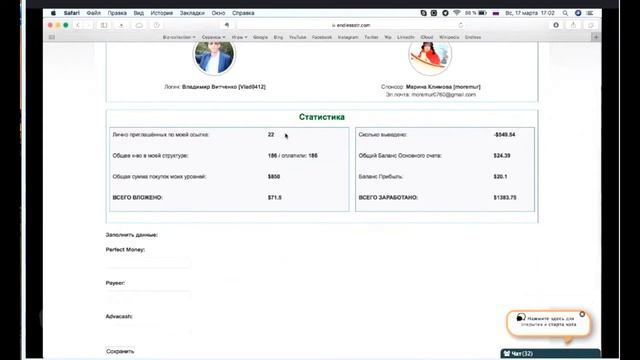The image size is (640, 360).
Task: Add a new tab with plus button
Action: coord(596,37)
